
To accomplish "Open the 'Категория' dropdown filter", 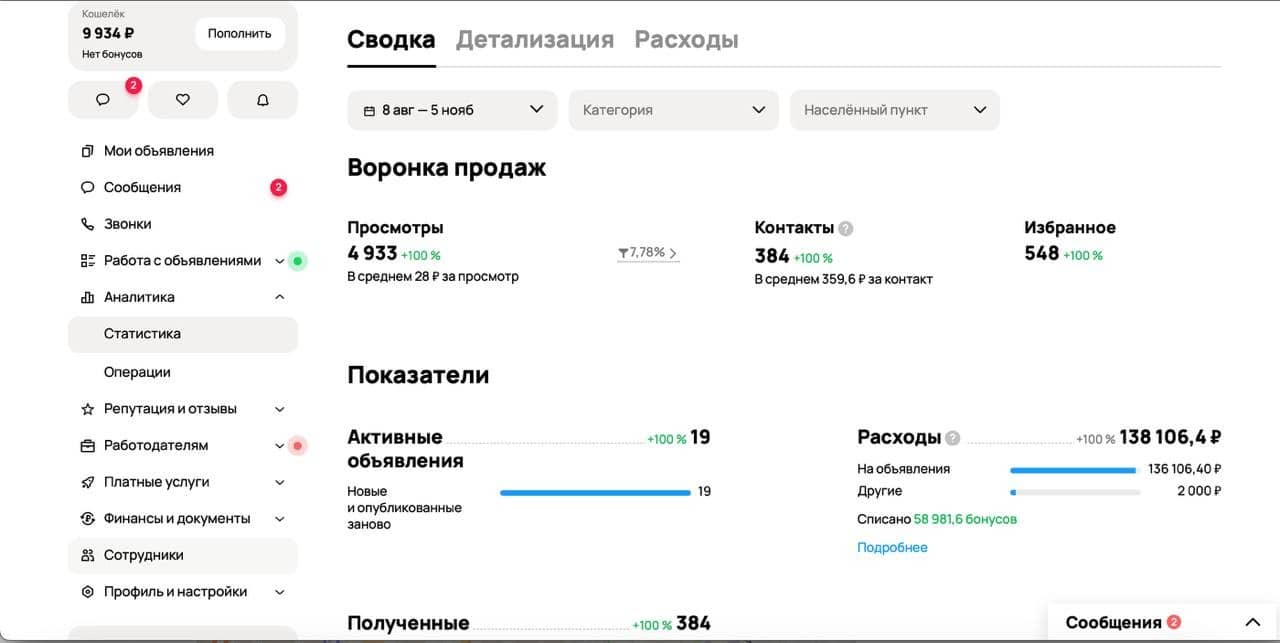I will tap(673, 110).
